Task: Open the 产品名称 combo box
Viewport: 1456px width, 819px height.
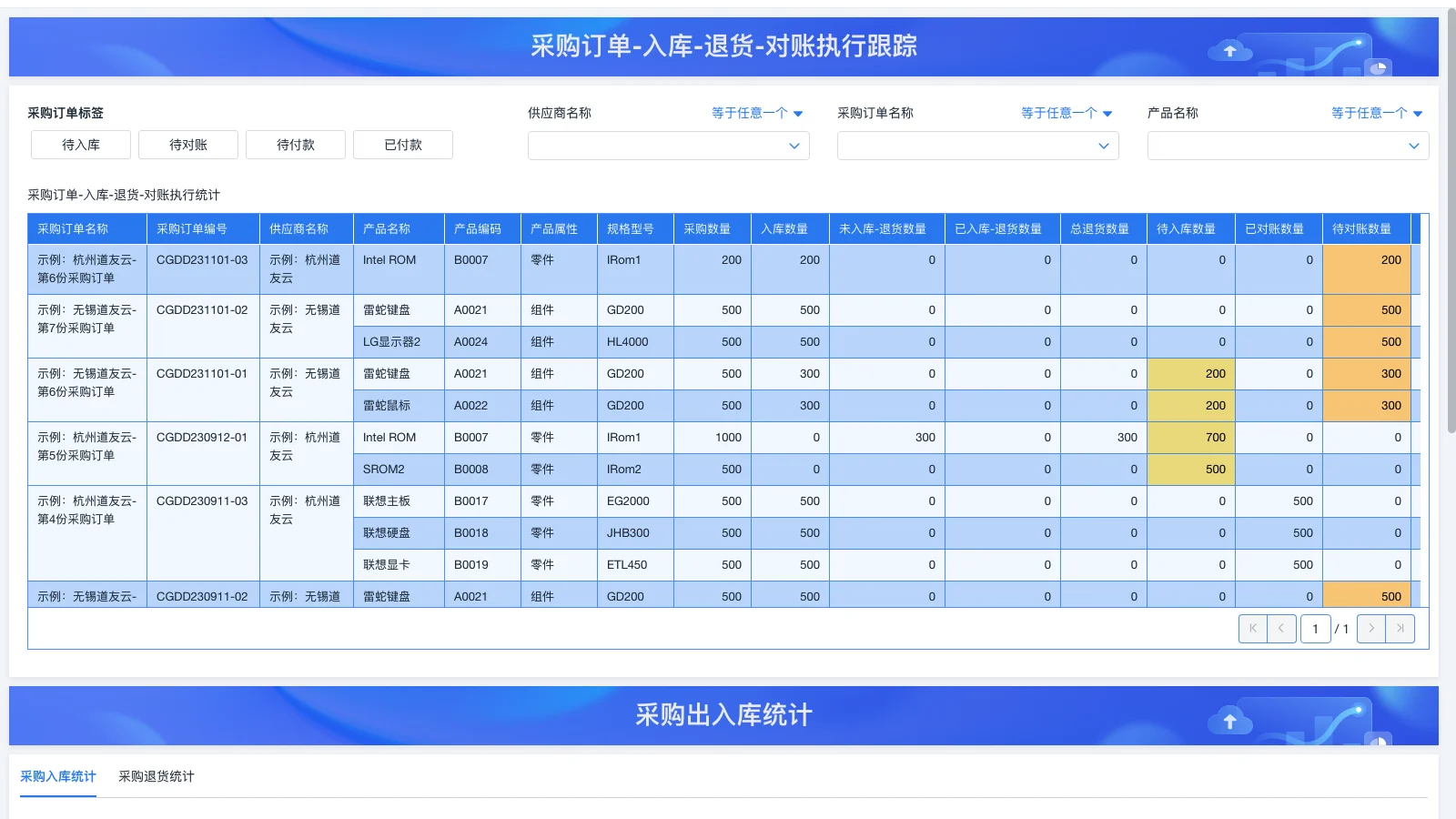Action: coord(1288,146)
